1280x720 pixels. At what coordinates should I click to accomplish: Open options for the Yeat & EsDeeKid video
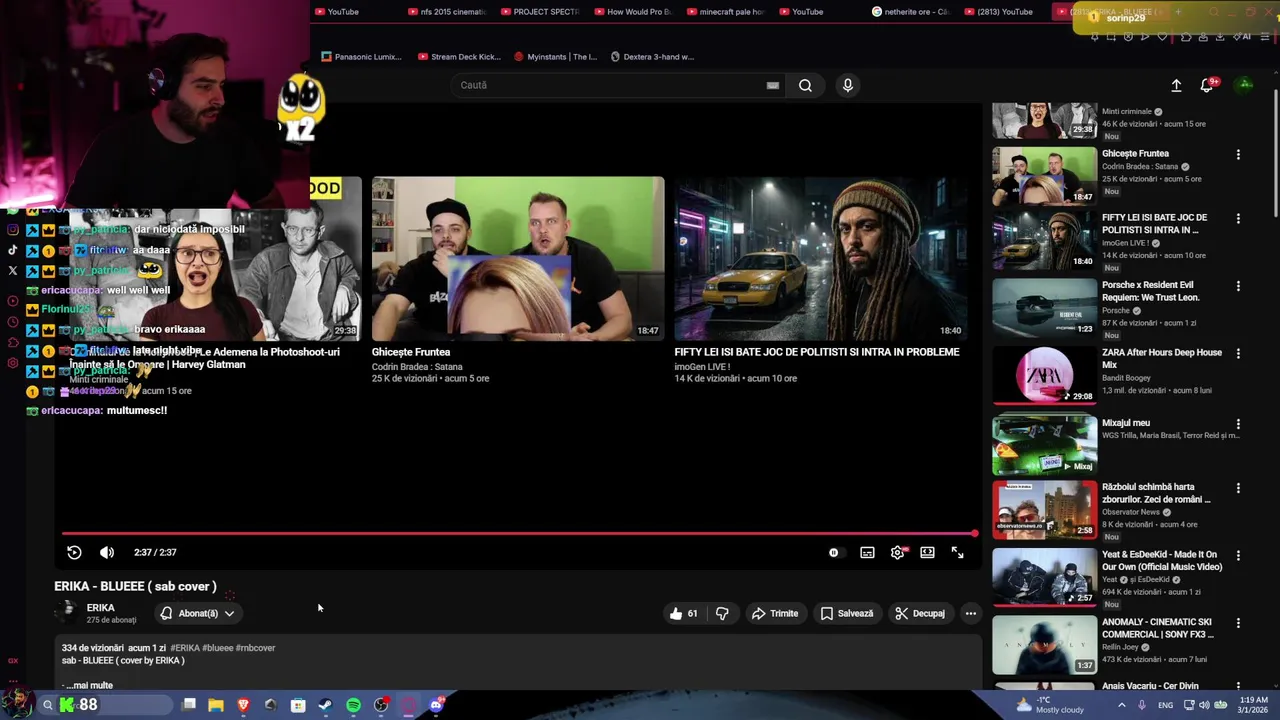click(1238, 555)
